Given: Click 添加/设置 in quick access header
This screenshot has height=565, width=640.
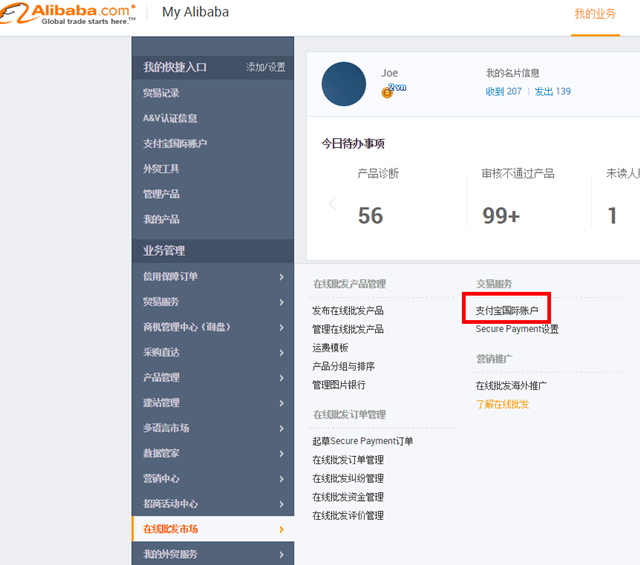Looking at the screenshot, I should pyautogui.click(x=265, y=67).
